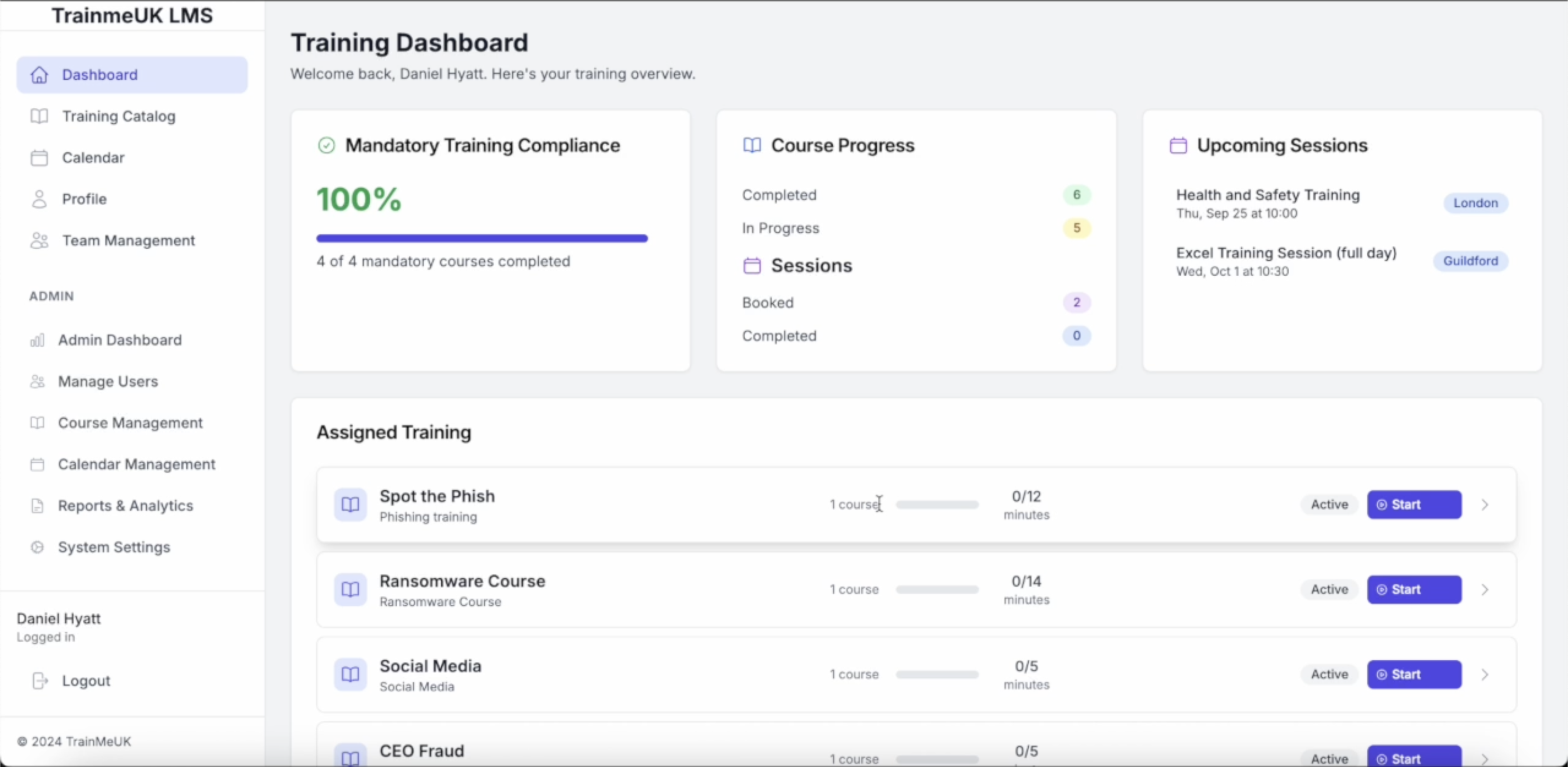Image resolution: width=1568 pixels, height=767 pixels.
Task: Click the Guildford location tag
Action: (x=1471, y=261)
